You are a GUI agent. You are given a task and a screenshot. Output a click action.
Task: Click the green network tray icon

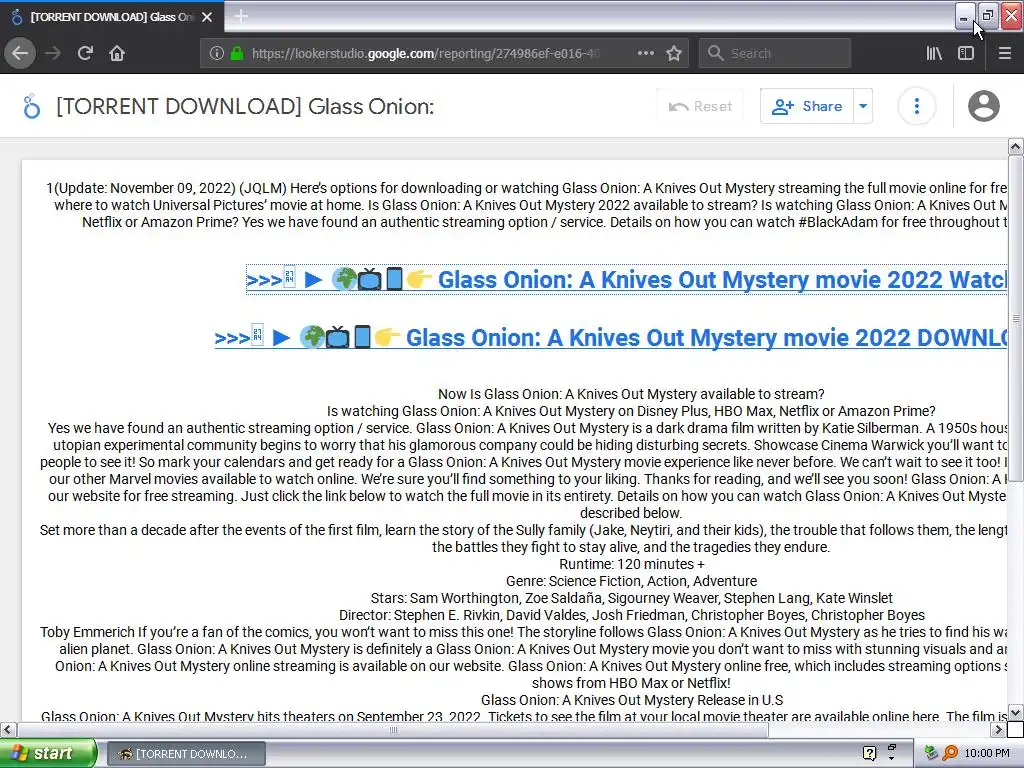(x=932, y=754)
